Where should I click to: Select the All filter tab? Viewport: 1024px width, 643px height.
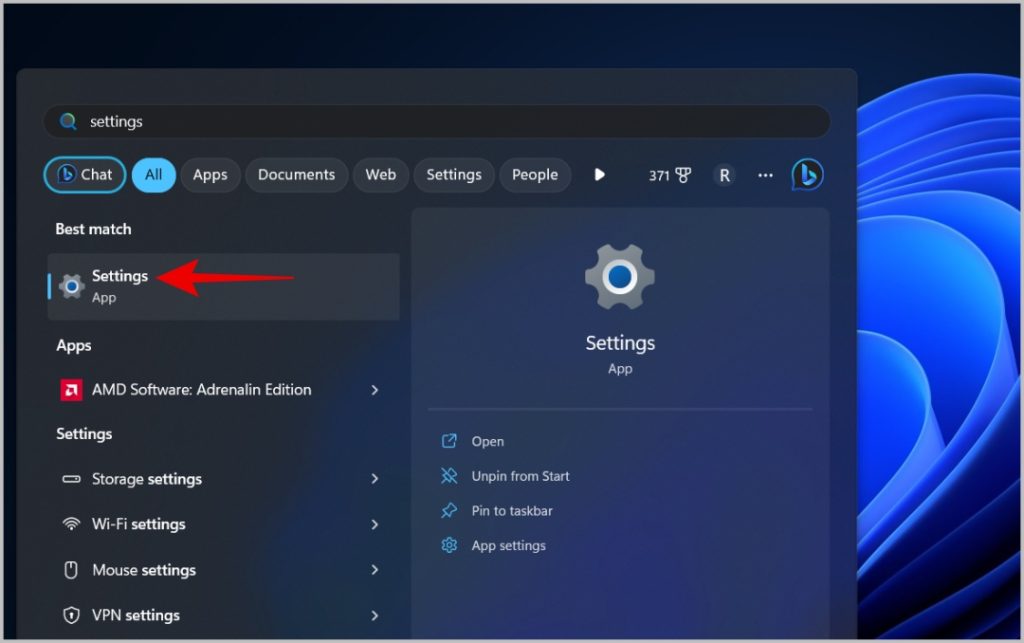(x=153, y=174)
